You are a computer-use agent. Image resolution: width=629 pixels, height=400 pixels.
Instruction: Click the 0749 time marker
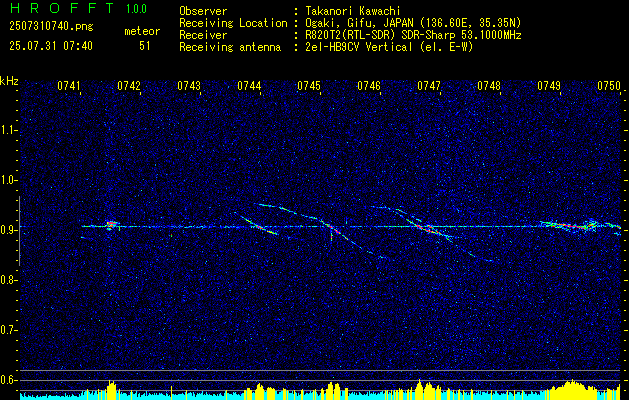[549, 86]
